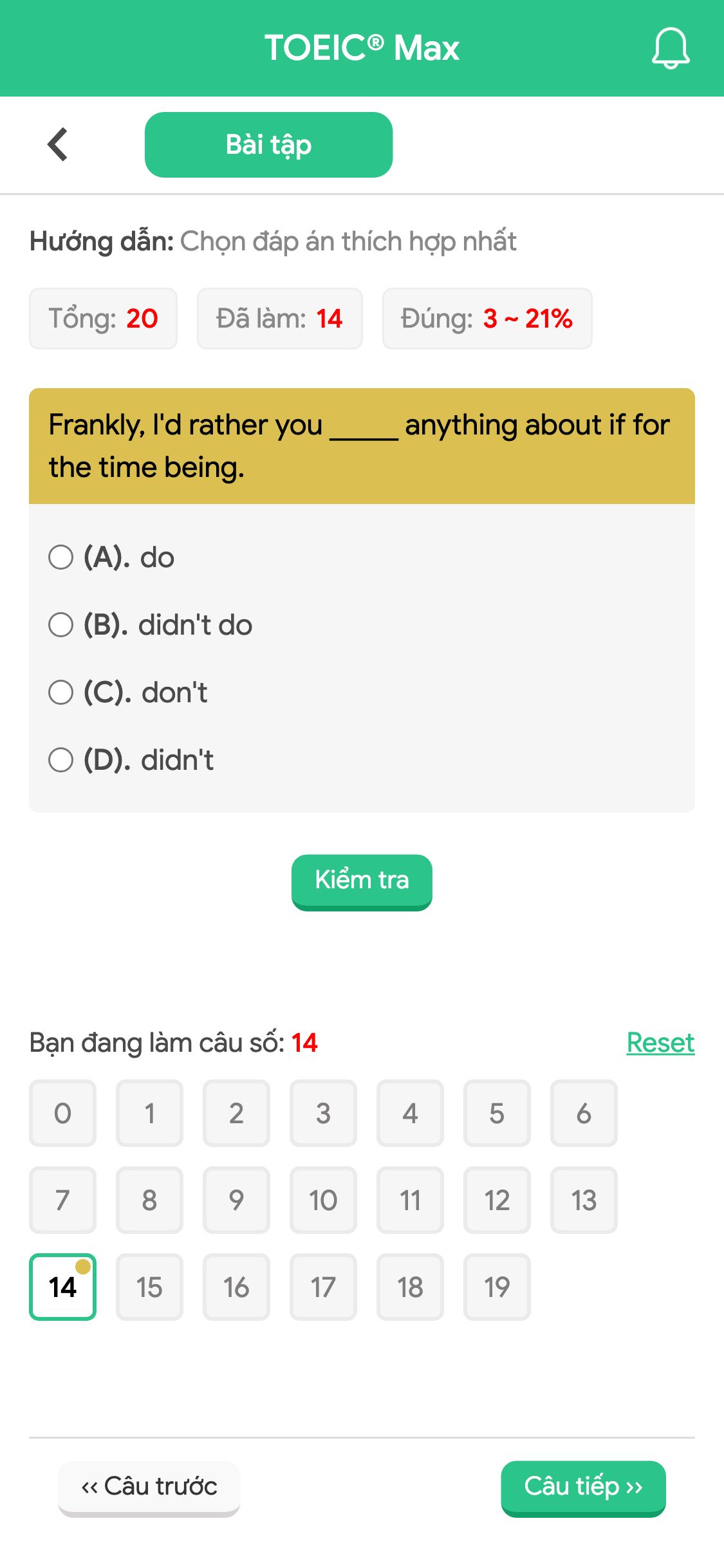Jump to question number 0
The width and height of the screenshot is (724, 1568).
point(62,1113)
